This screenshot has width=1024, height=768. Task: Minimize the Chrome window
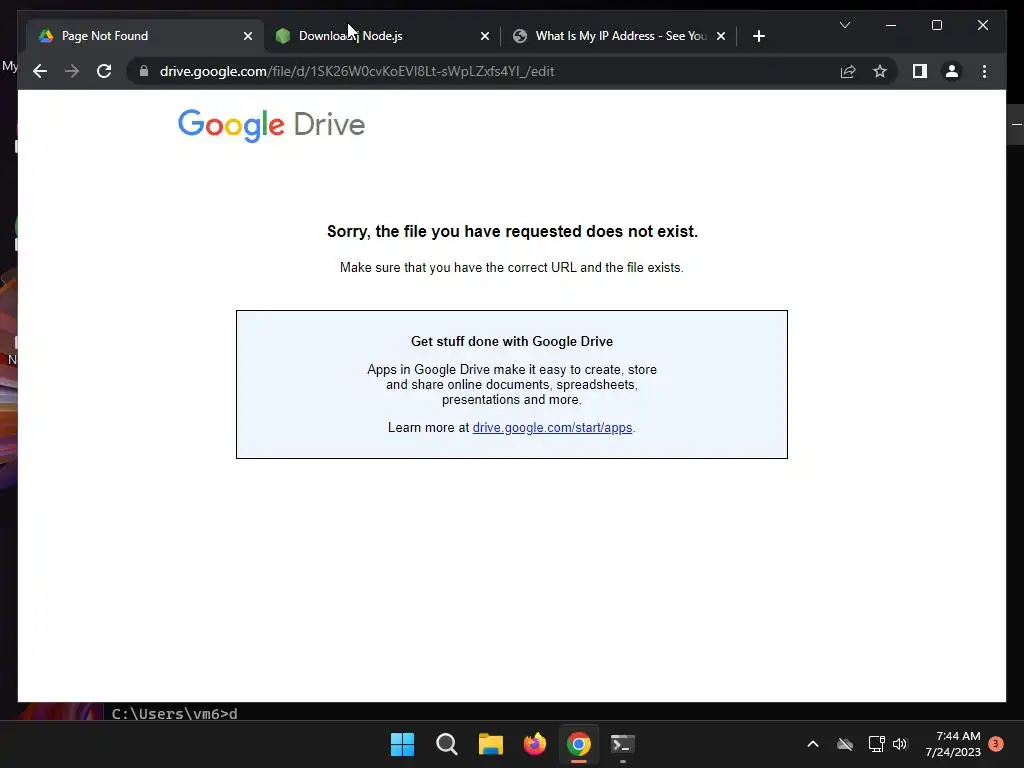[891, 25]
